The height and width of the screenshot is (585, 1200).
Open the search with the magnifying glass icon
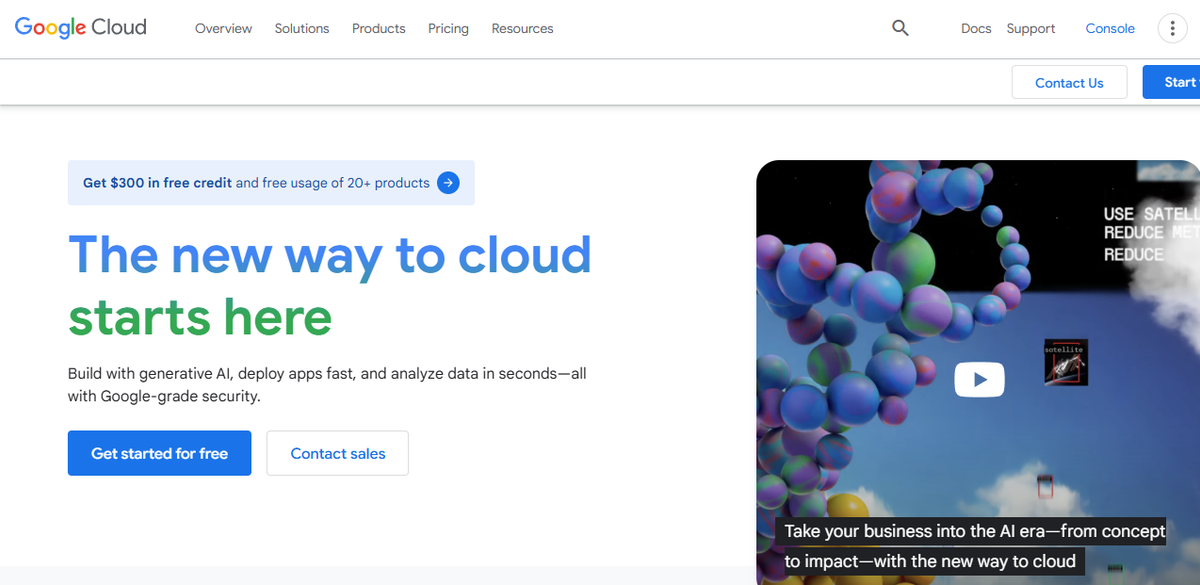click(899, 28)
